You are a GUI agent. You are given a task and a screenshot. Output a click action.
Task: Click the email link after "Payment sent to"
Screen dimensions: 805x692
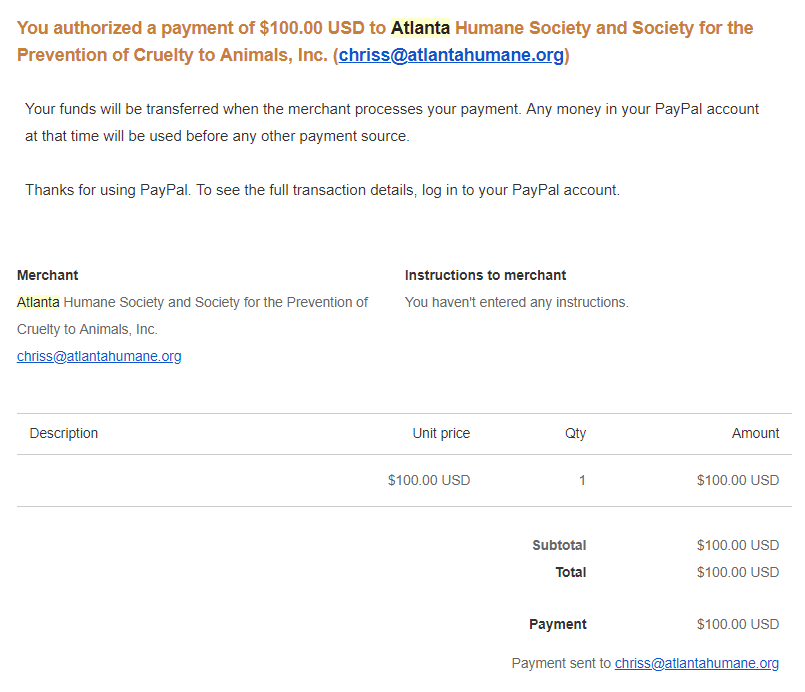pyautogui.click(x=696, y=663)
